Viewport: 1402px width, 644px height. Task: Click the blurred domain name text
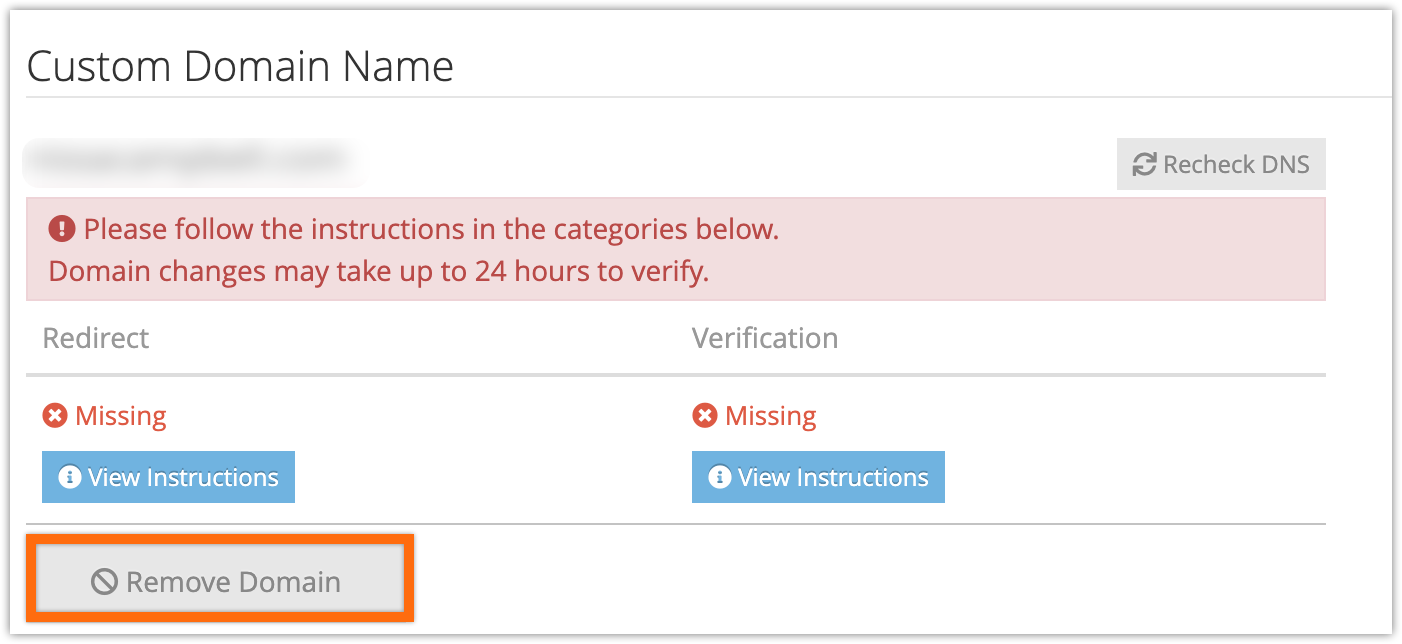(x=190, y=160)
